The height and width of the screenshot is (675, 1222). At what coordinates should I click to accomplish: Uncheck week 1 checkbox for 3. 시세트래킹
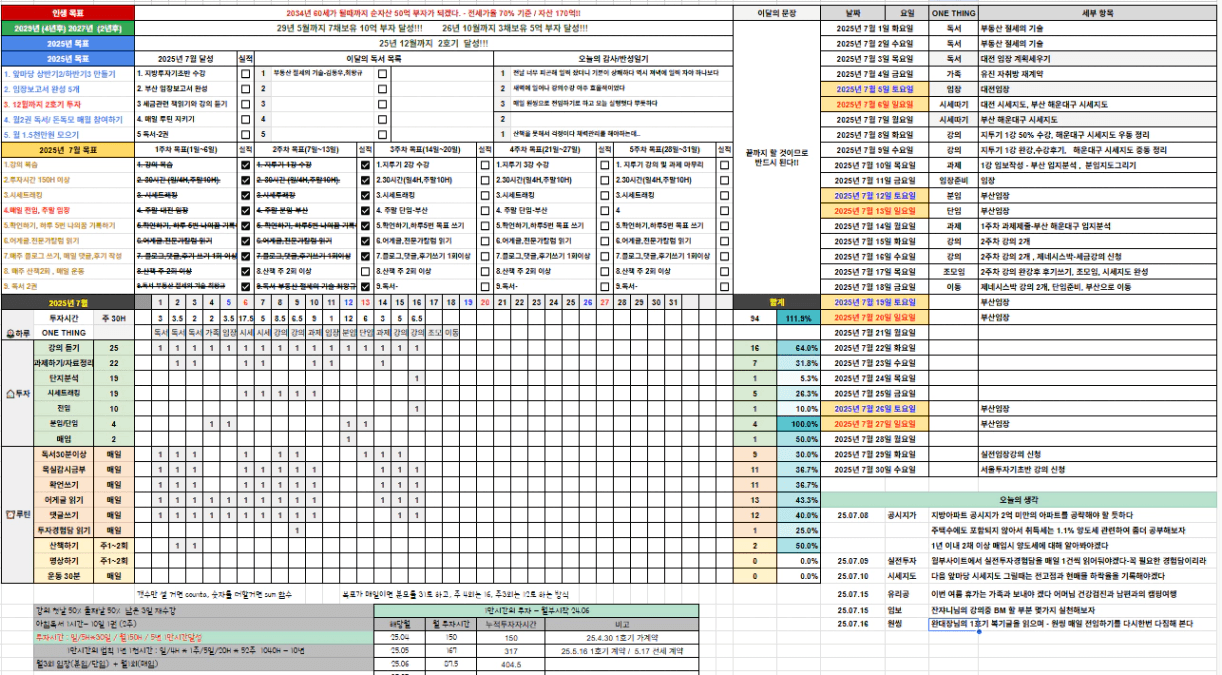245,194
